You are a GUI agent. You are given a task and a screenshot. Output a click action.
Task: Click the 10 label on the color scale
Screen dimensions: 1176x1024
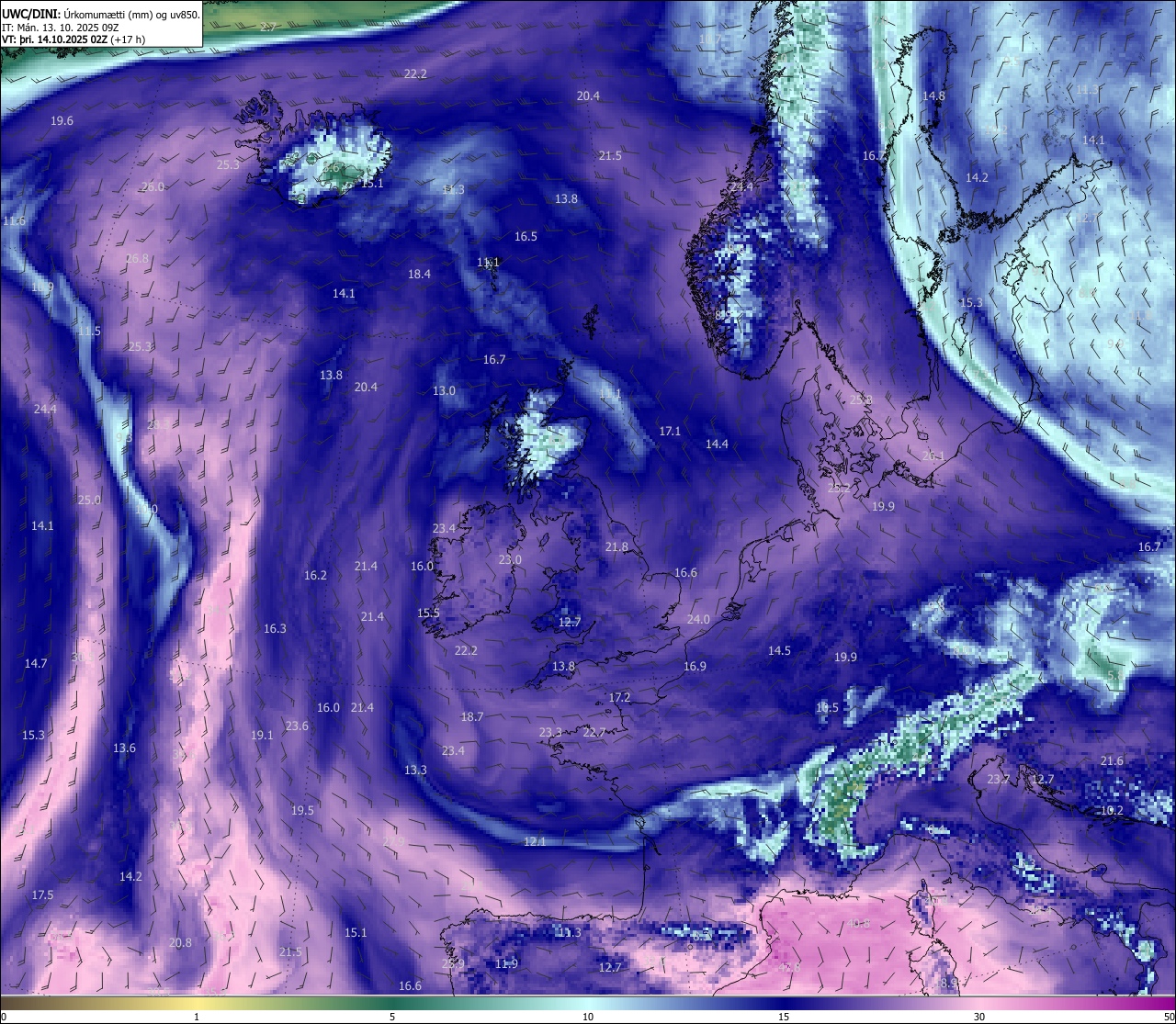tap(588, 1016)
